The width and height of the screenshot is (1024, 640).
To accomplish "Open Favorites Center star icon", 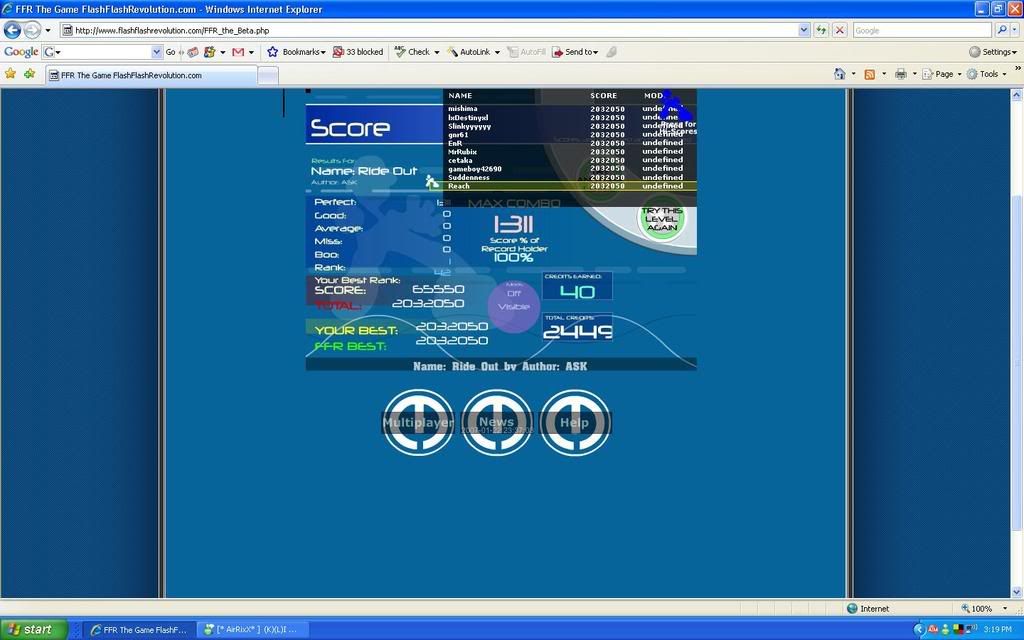I will point(10,74).
